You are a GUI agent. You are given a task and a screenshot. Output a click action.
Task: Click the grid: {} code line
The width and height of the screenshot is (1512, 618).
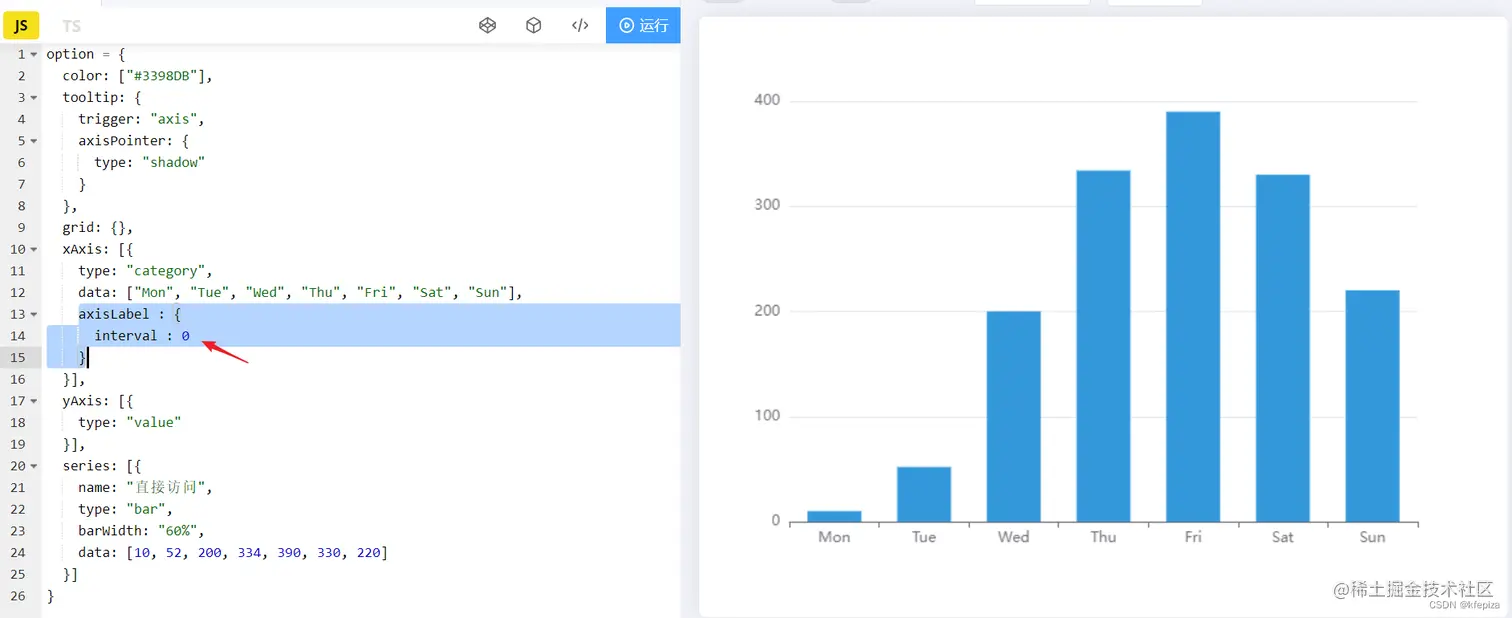point(98,227)
